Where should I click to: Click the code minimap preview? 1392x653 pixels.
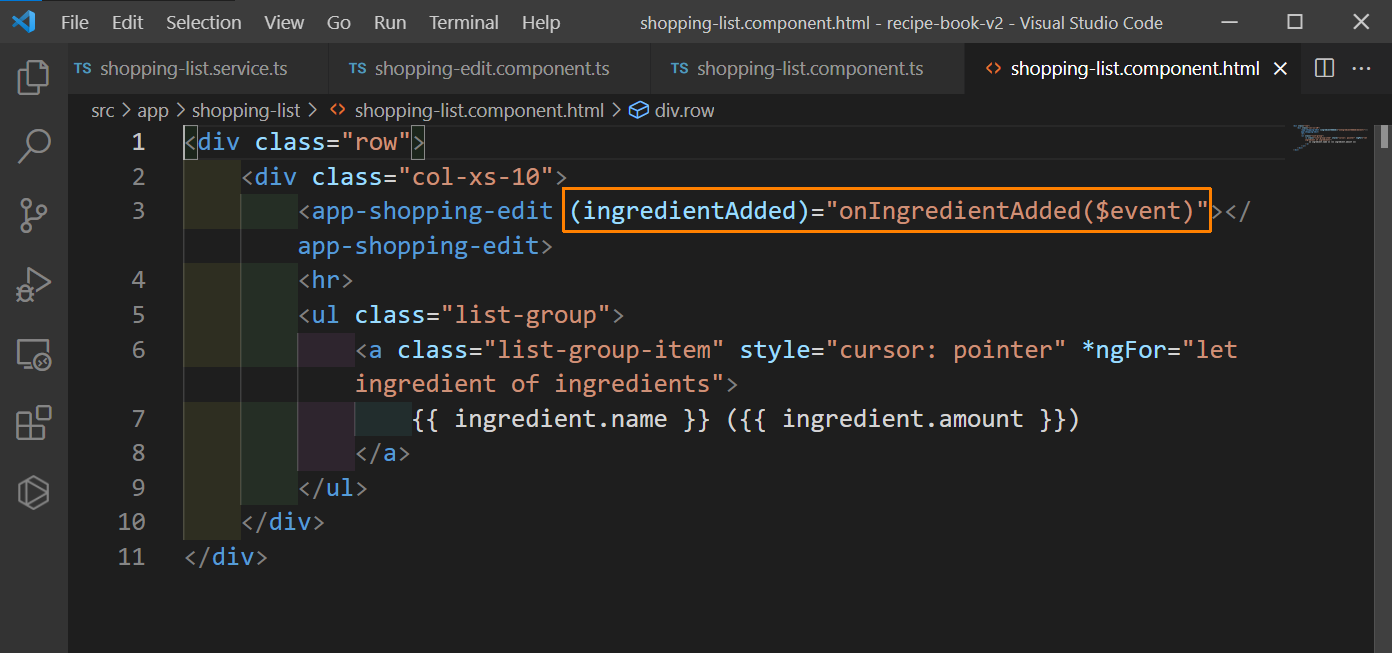click(x=1330, y=138)
